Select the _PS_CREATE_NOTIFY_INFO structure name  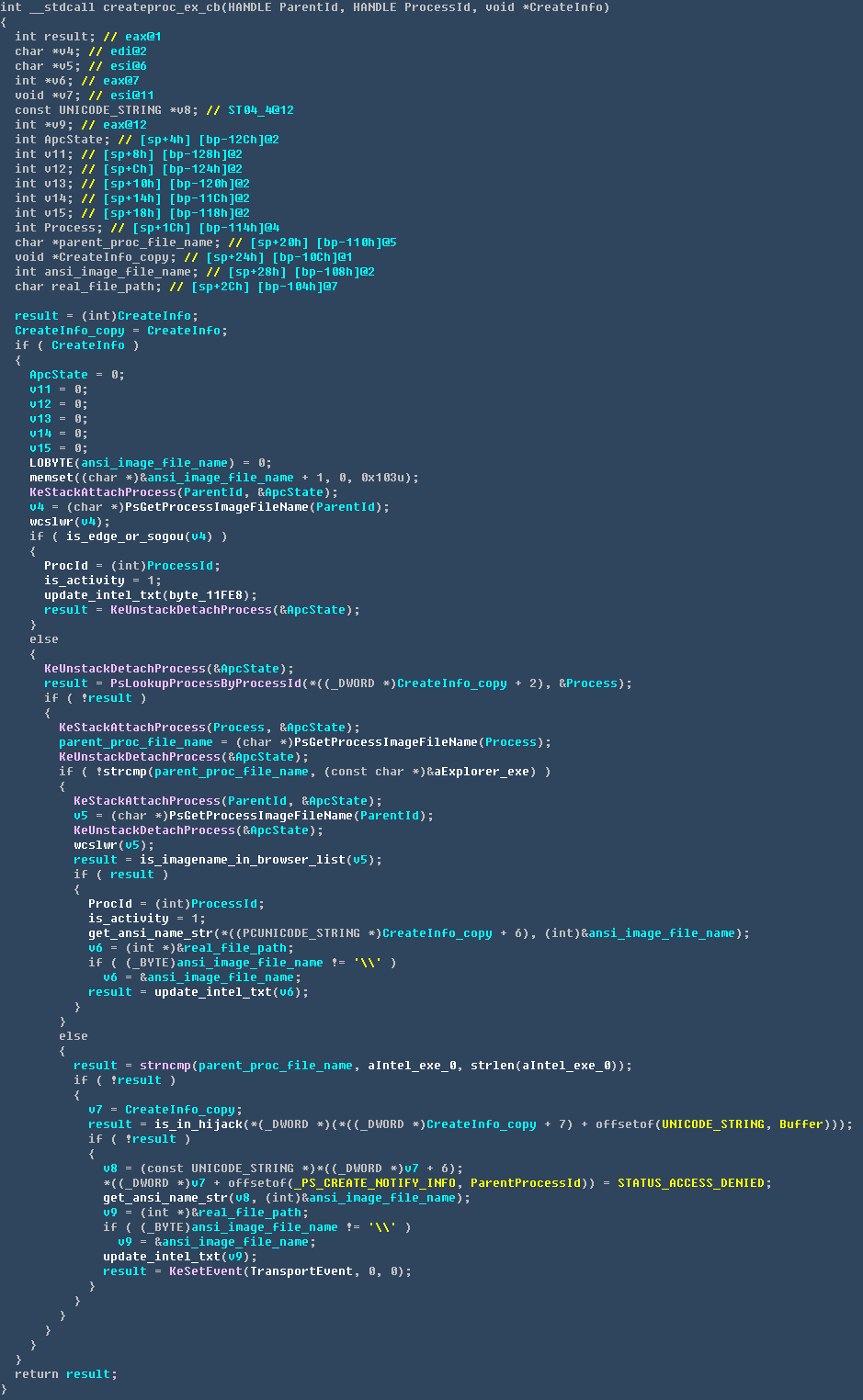click(375, 1183)
